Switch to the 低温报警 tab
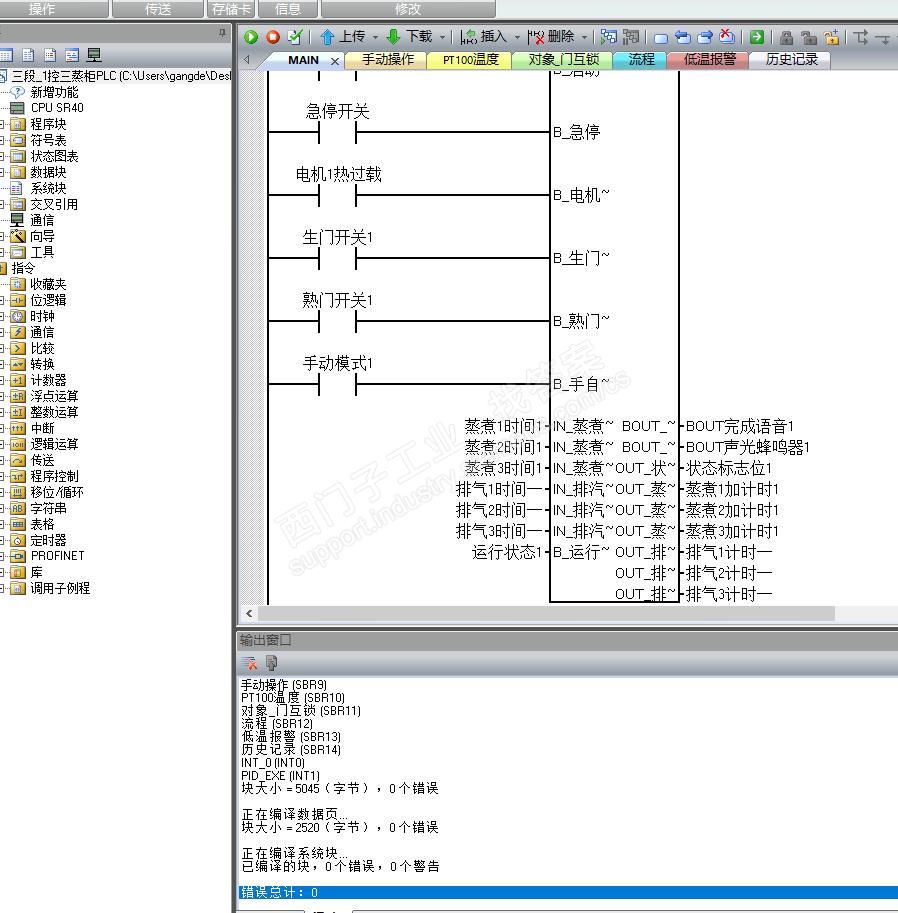 [x=709, y=60]
